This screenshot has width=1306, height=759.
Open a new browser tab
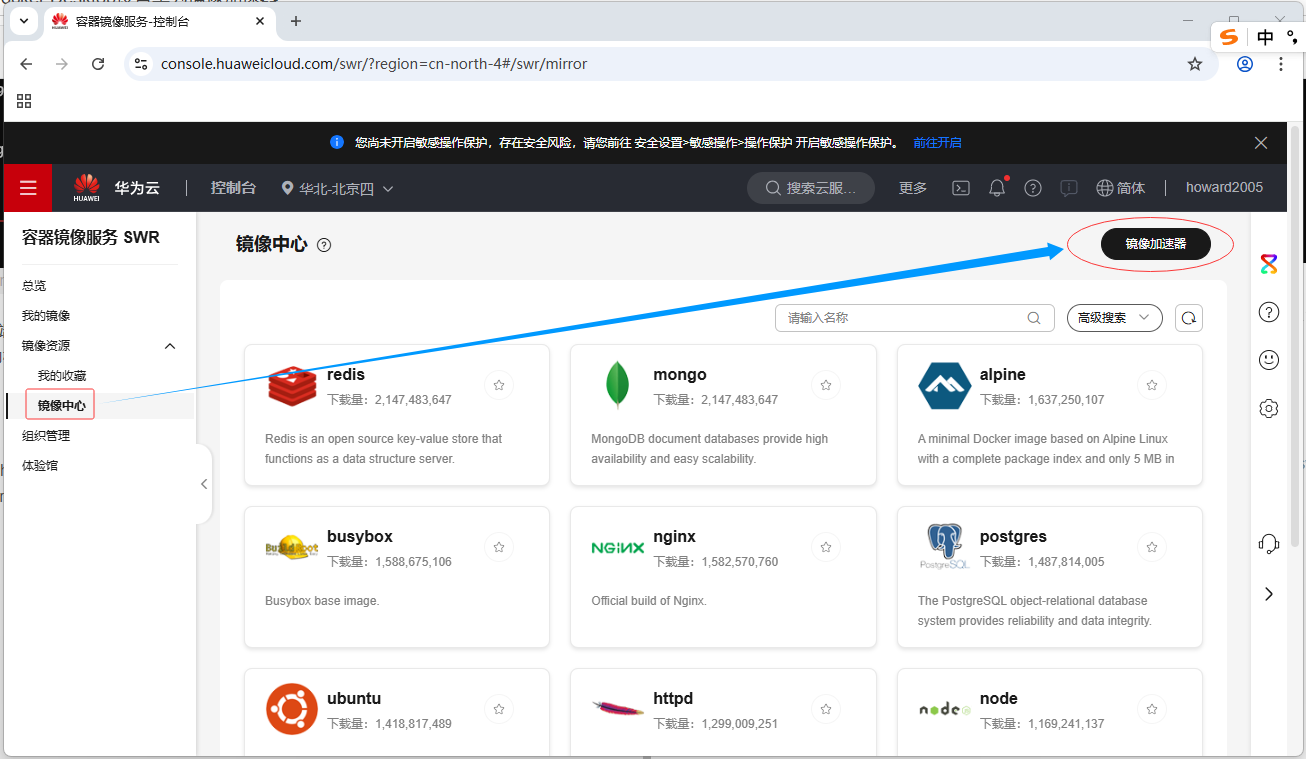pos(296,21)
